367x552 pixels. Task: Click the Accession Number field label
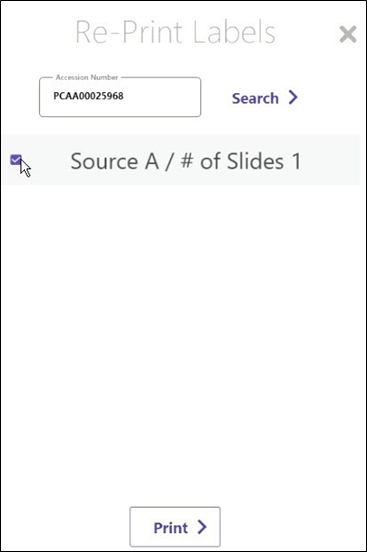coord(87,77)
